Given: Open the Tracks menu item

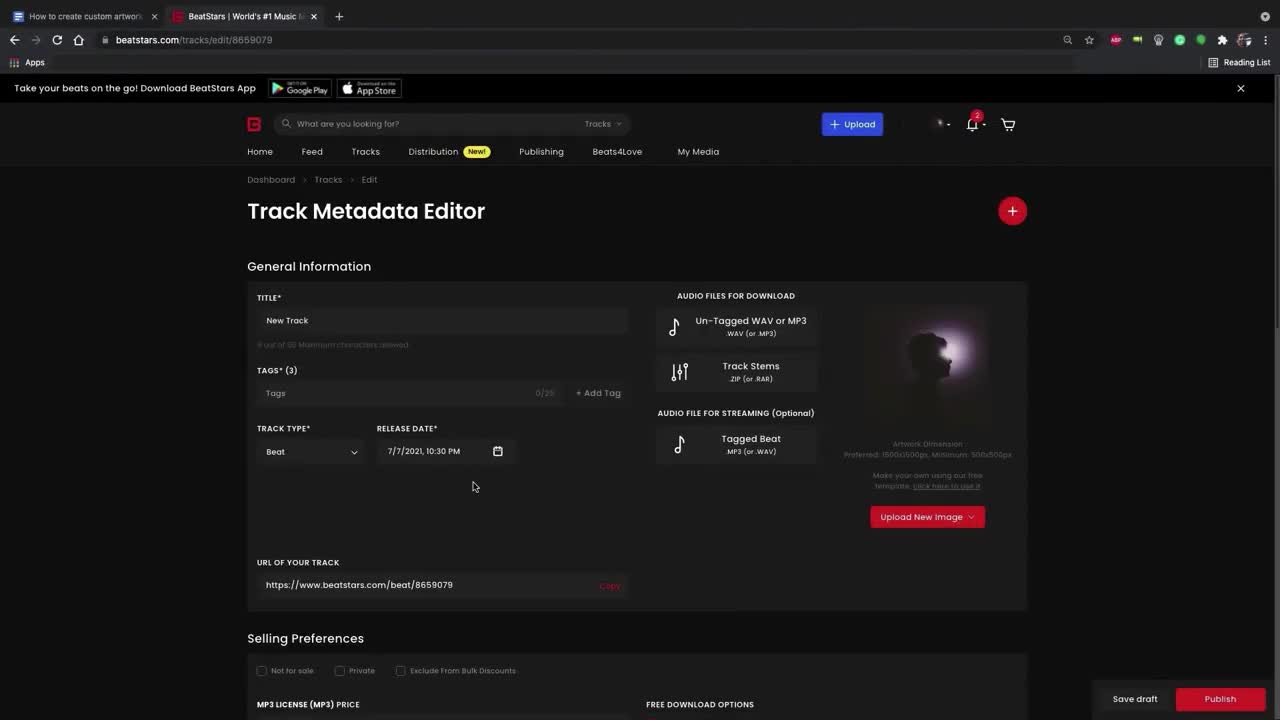Looking at the screenshot, I should click(365, 152).
